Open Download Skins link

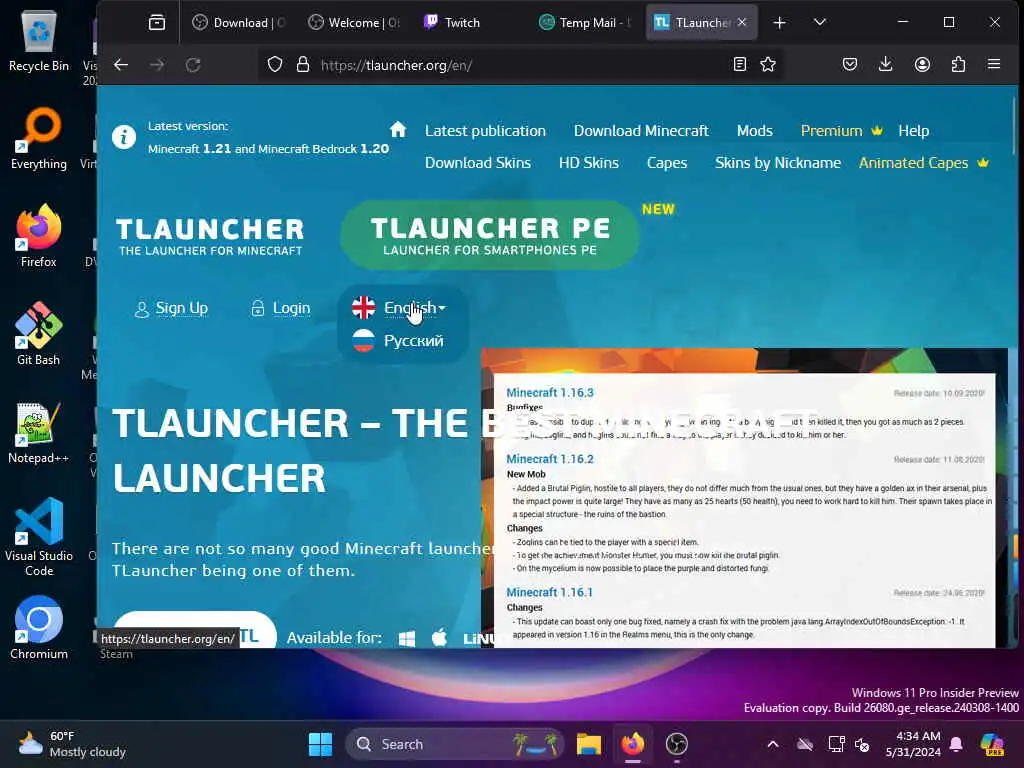[477, 163]
